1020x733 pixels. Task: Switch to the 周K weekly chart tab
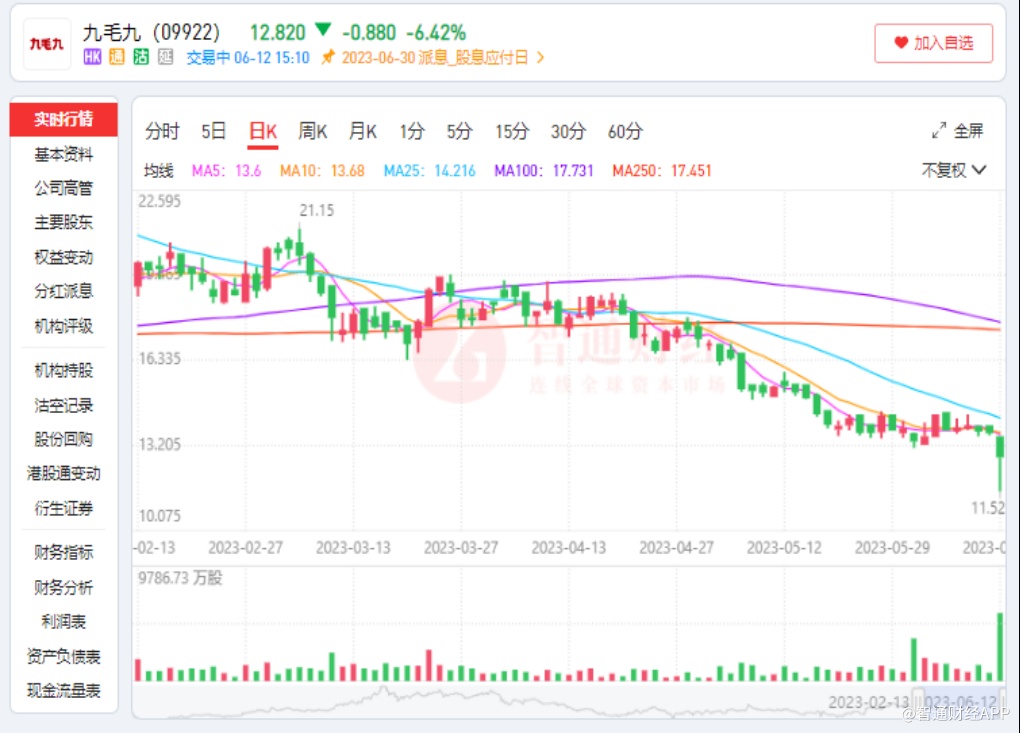pyautogui.click(x=313, y=131)
